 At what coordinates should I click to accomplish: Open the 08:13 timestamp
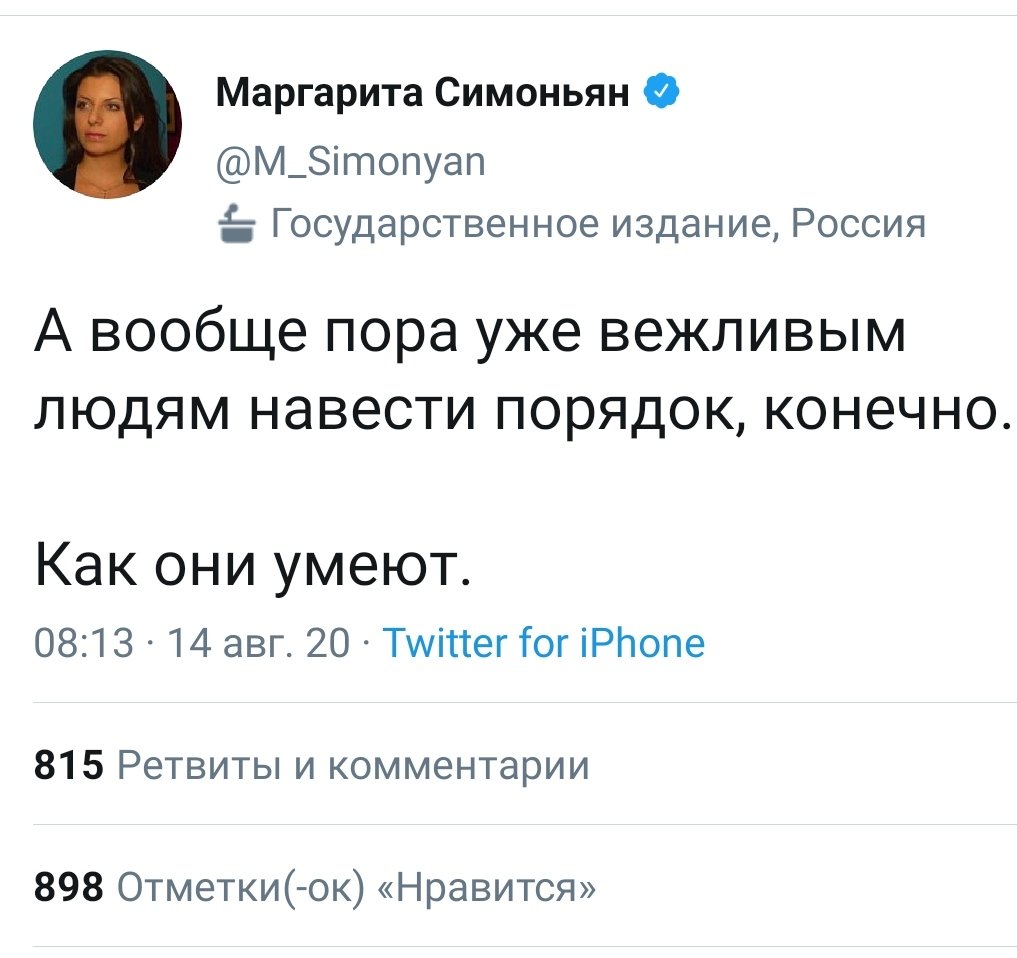[x=85, y=643]
